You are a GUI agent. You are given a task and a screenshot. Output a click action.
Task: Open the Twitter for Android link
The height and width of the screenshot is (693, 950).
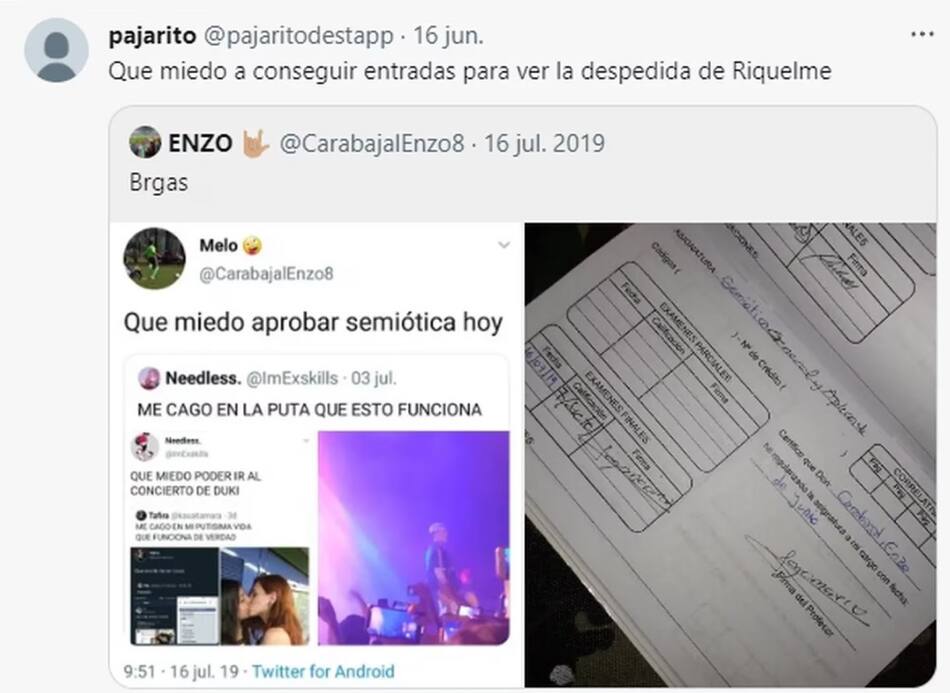323,671
